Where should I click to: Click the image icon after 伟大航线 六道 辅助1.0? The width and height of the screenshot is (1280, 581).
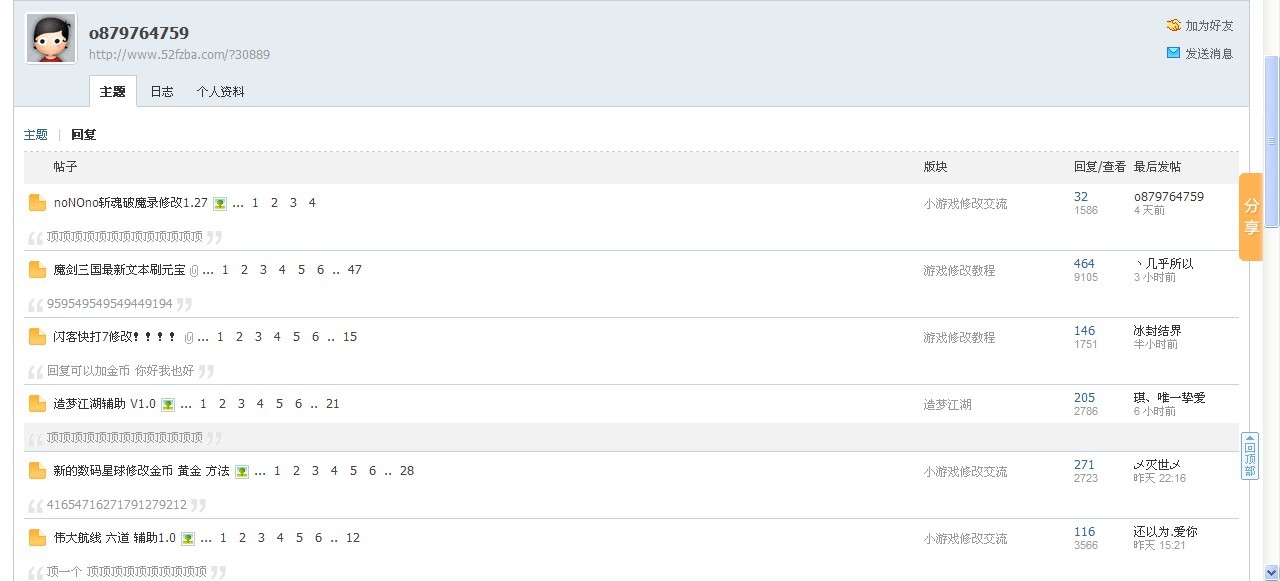pos(188,538)
